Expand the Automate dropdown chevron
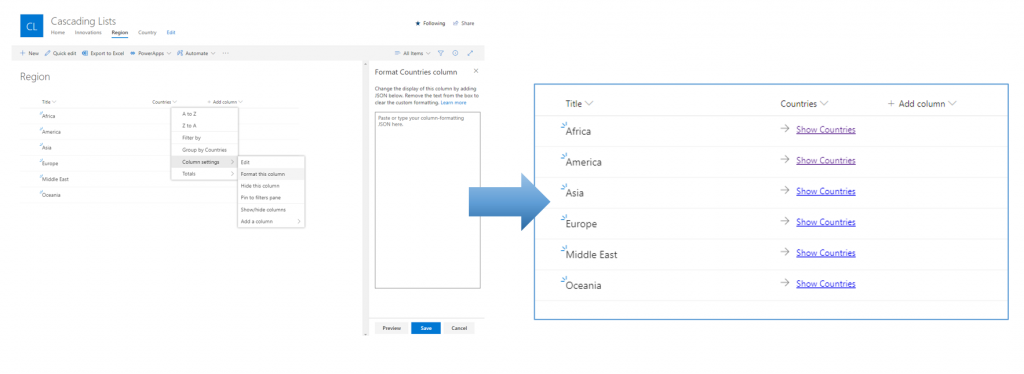The width and height of the screenshot is (1024, 374). pos(214,54)
